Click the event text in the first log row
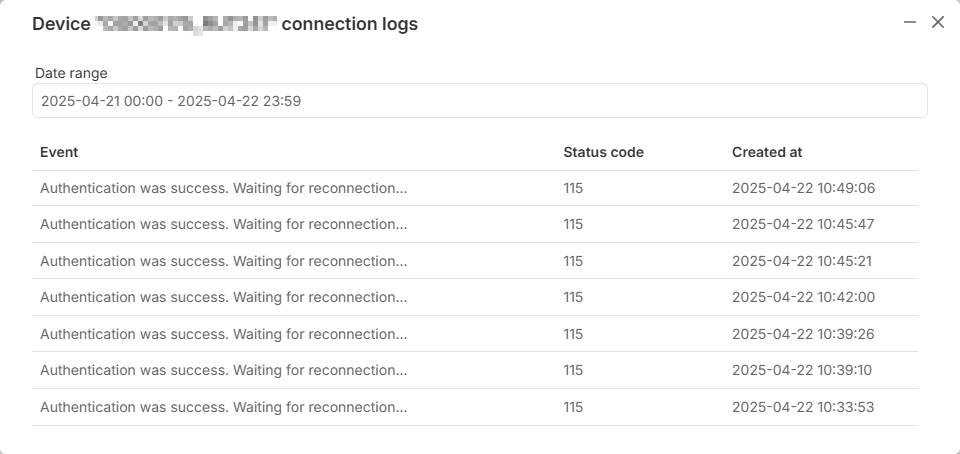This screenshot has width=960, height=454. pos(223,188)
